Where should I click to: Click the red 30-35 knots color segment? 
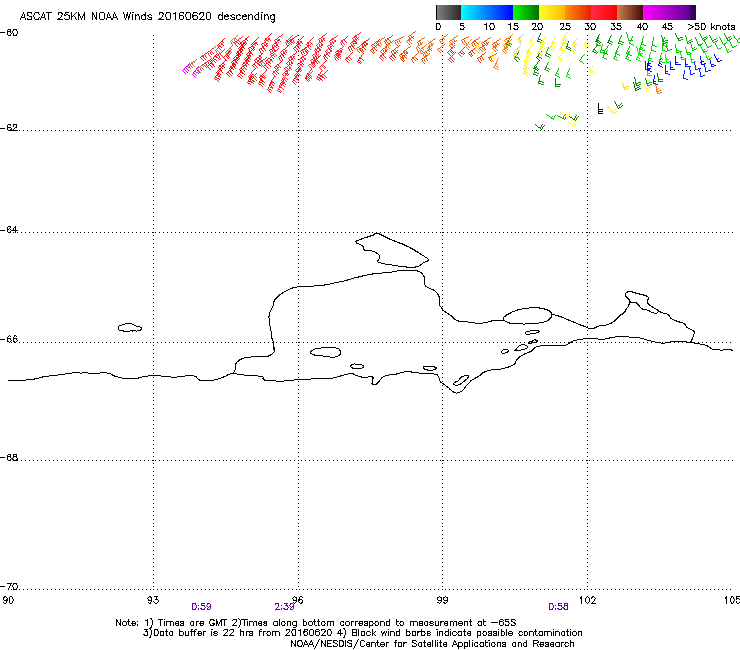(x=604, y=12)
